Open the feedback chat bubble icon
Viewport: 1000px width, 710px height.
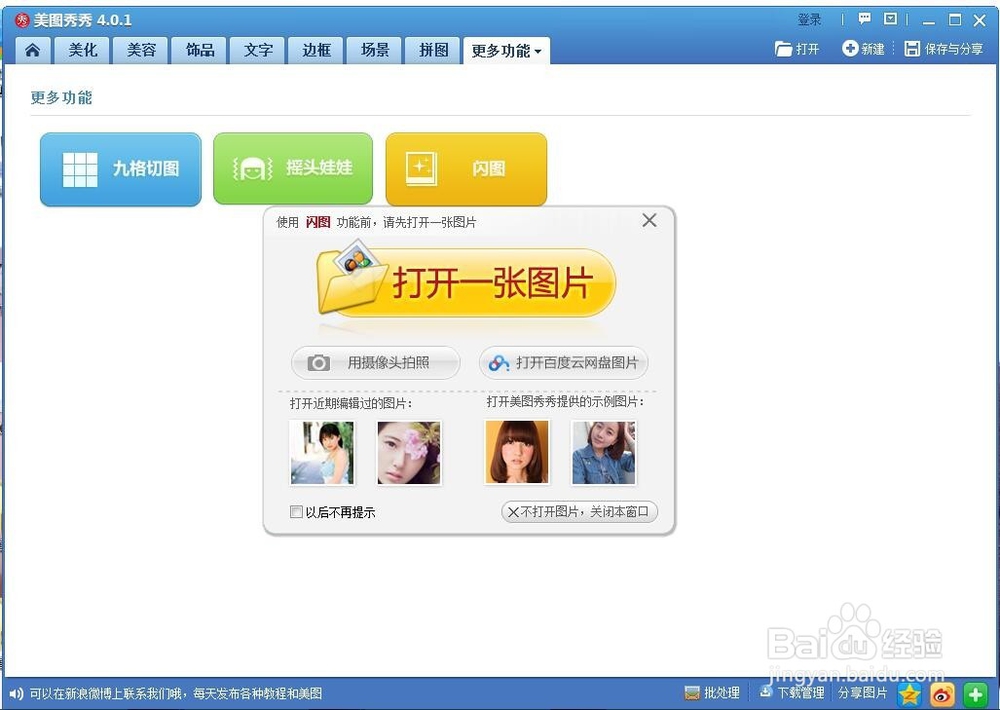[x=865, y=19]
